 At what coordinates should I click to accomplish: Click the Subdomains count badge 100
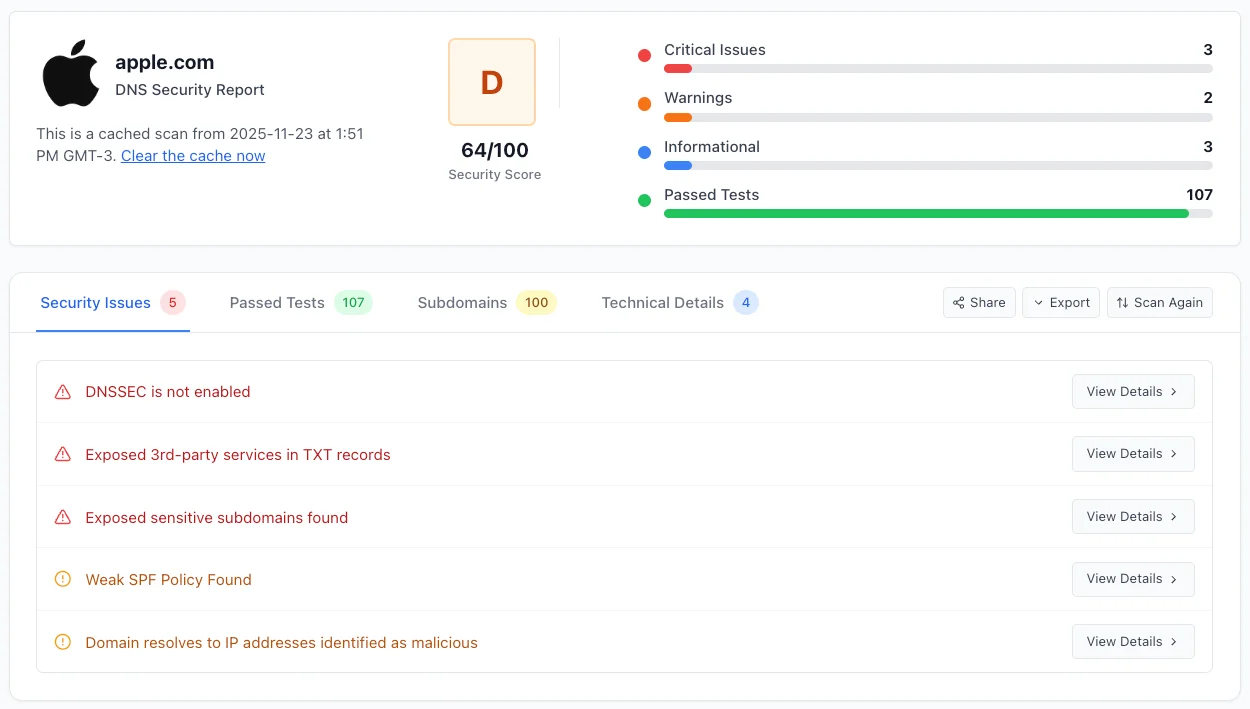pos(536,303)
